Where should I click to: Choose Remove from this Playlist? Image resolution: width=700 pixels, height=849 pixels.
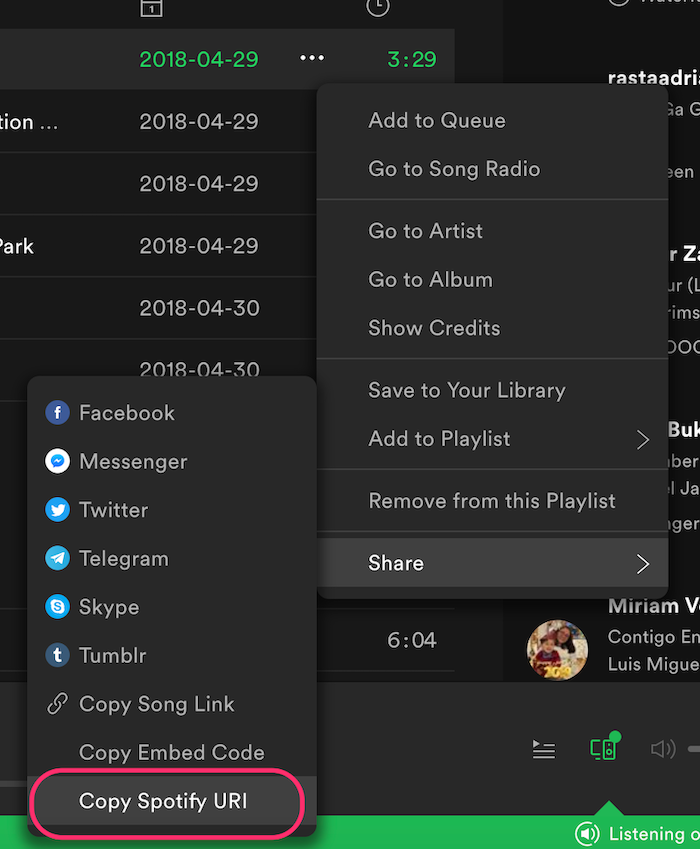click(492, 501)
